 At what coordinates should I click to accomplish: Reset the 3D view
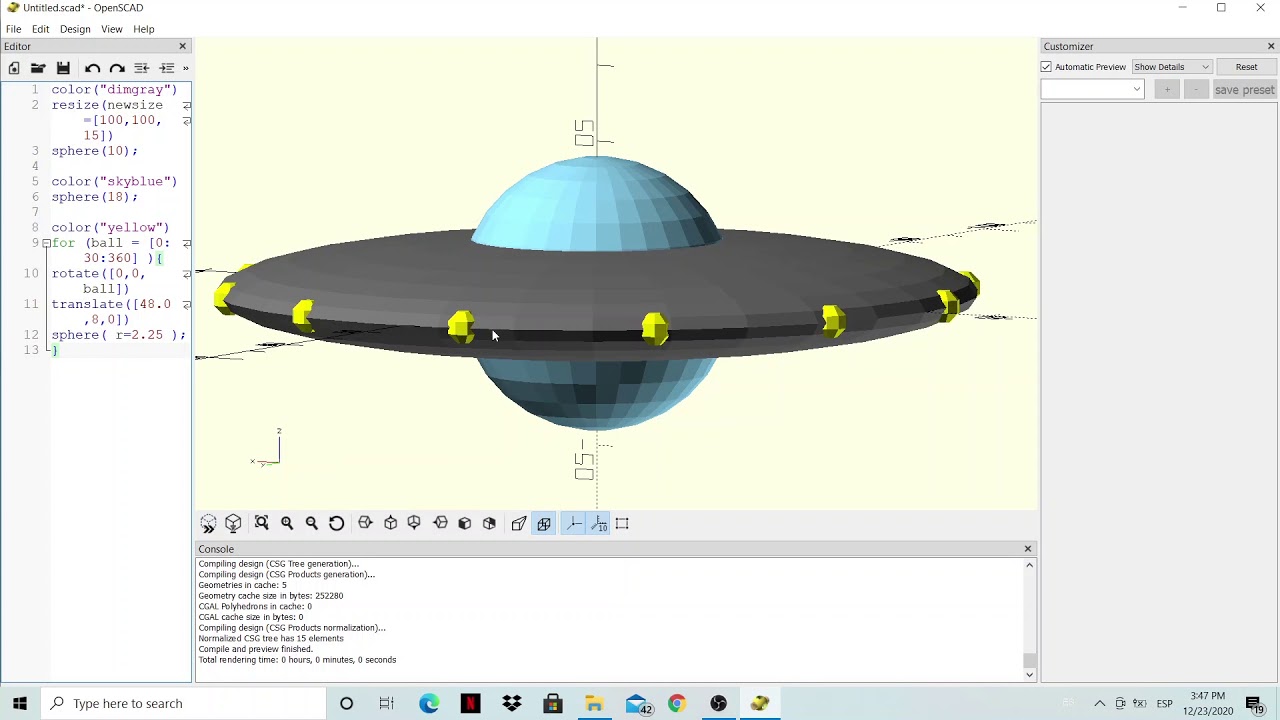pyautogui.click(x=337, y=524)
